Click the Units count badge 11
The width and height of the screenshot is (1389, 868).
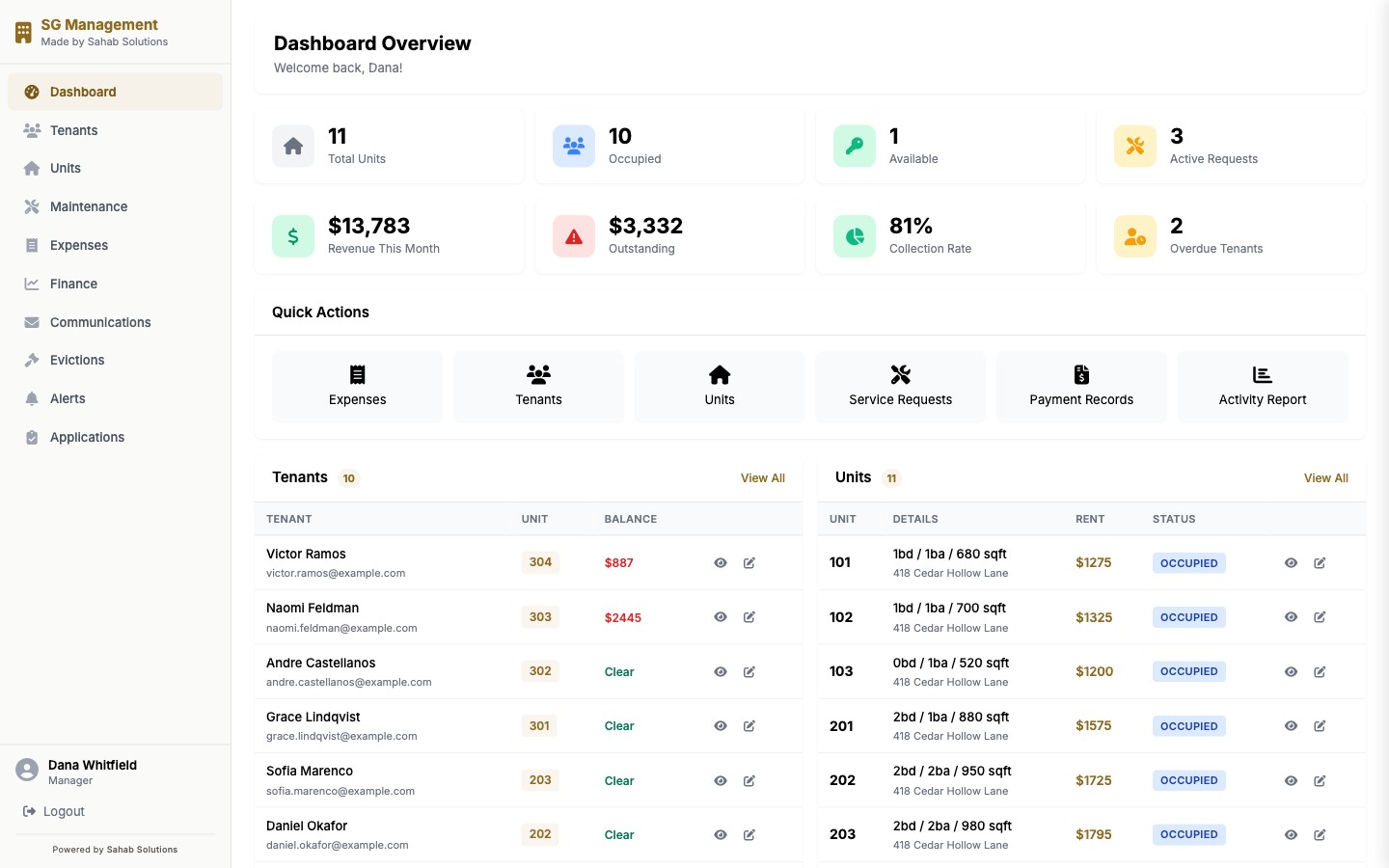pyautogui.click(x=891, y=478)
